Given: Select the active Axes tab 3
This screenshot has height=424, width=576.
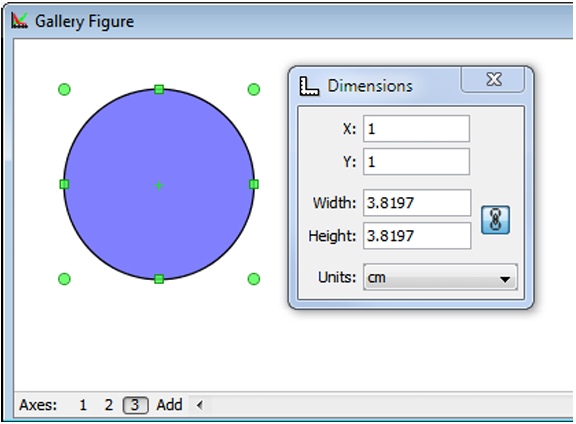Looking at the screenshot, I should click(135, 405).
